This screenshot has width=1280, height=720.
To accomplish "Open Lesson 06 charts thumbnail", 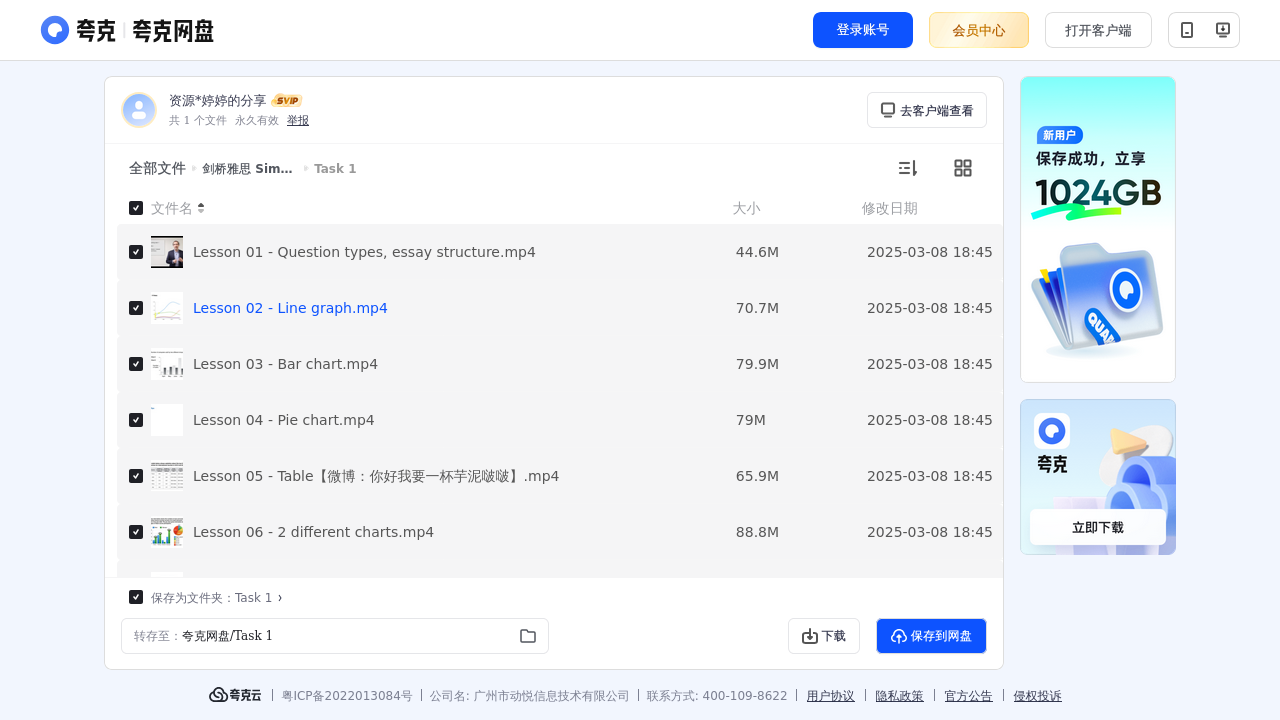I will coord(167,532).
